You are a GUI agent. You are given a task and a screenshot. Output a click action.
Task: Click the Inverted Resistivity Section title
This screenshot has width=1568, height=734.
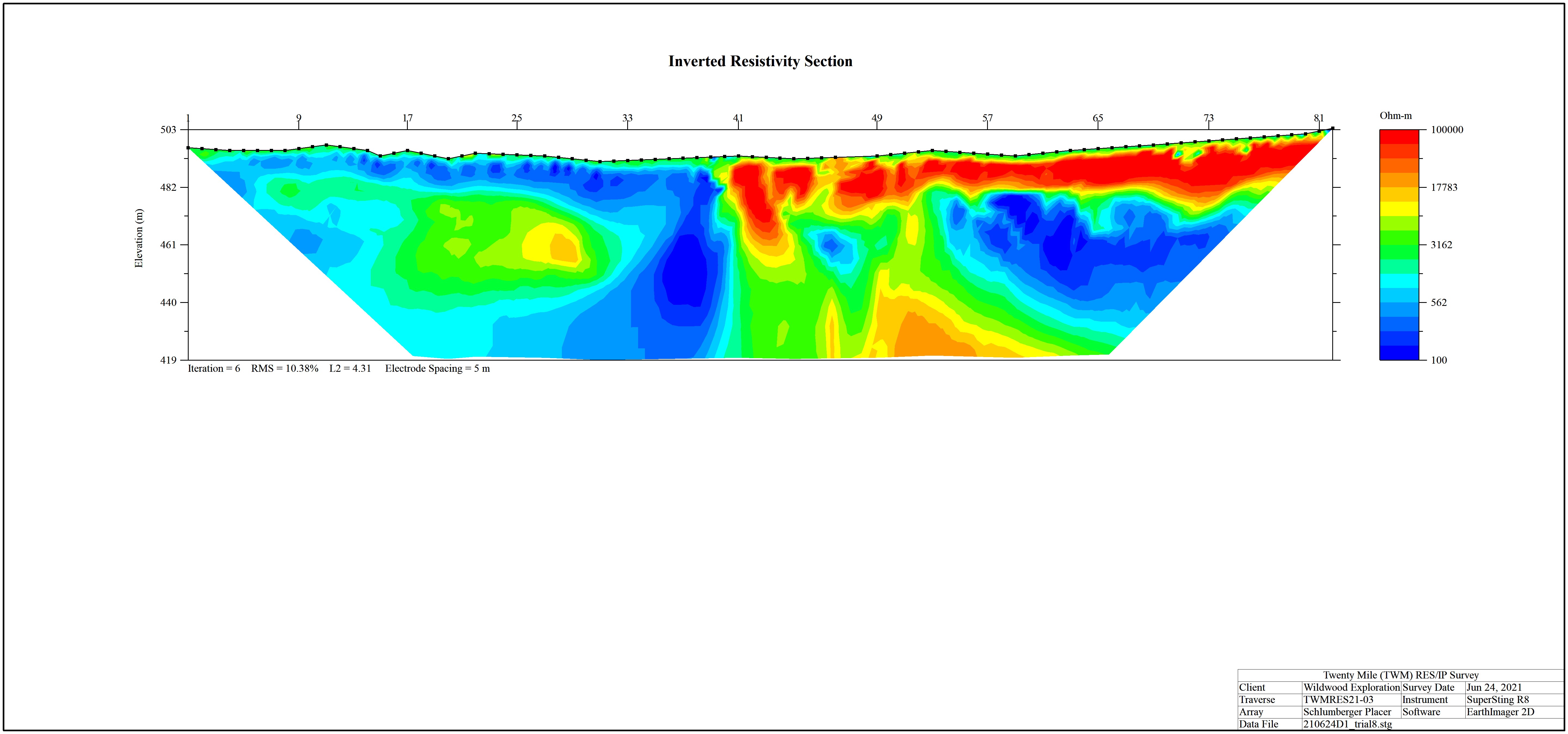point(760,62)
